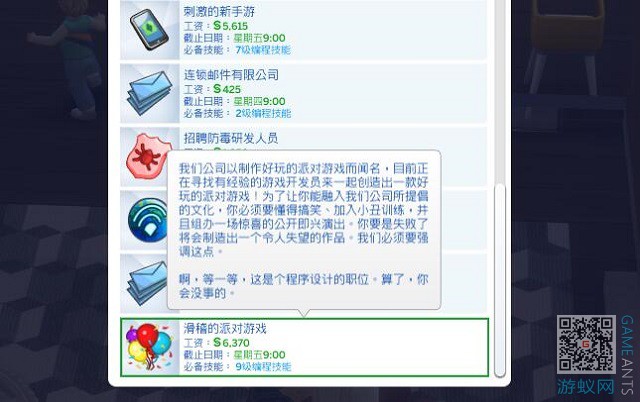Screen dimensions: 640x402
Task: Click the job list scrollbar thumb
Action: [500, 281]
